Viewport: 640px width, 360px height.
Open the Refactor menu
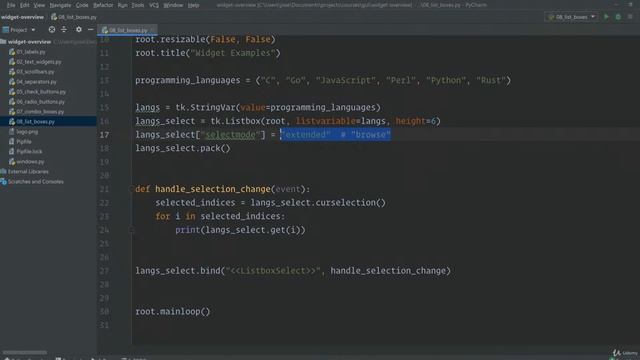click(103, 5)
